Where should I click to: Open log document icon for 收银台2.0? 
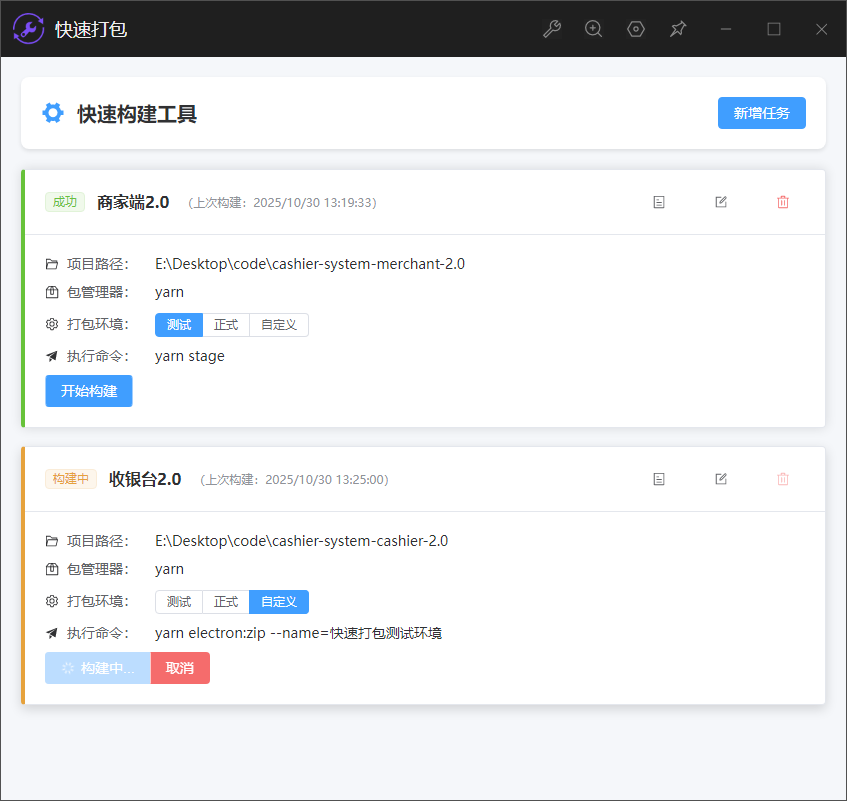point(659,479)
